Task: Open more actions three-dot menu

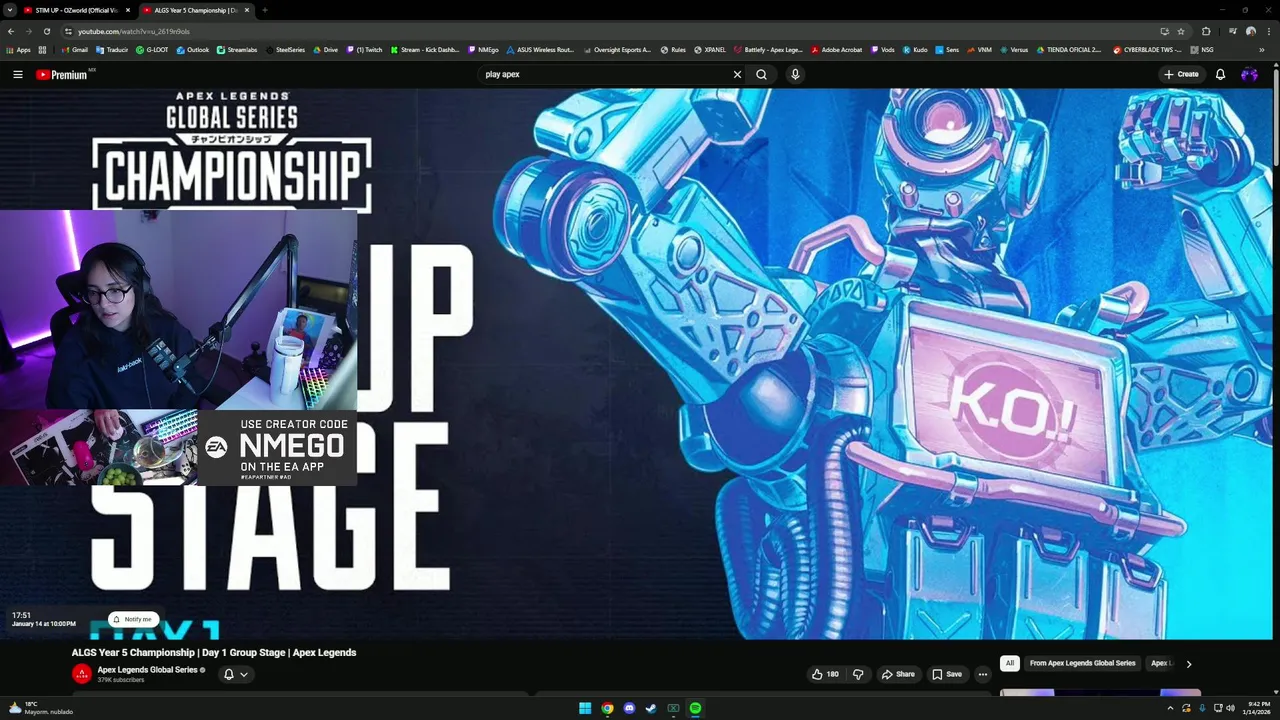Action: pos(983,674)
